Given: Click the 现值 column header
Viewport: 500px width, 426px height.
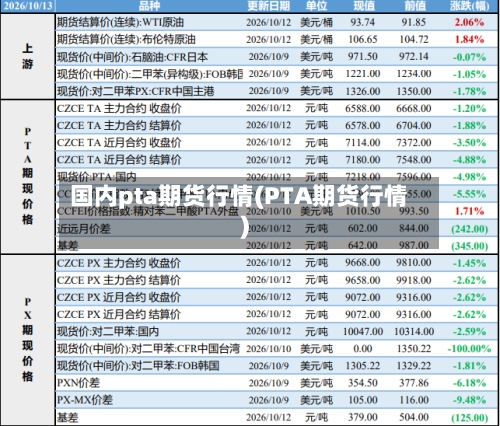Looking at the screenshot, I should 363,6.
